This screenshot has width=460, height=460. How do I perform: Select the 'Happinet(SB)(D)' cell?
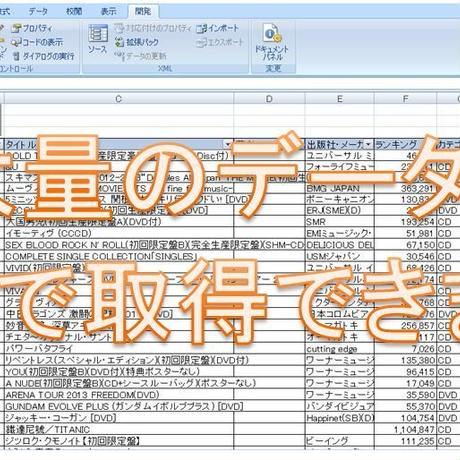tap(340, 418)
